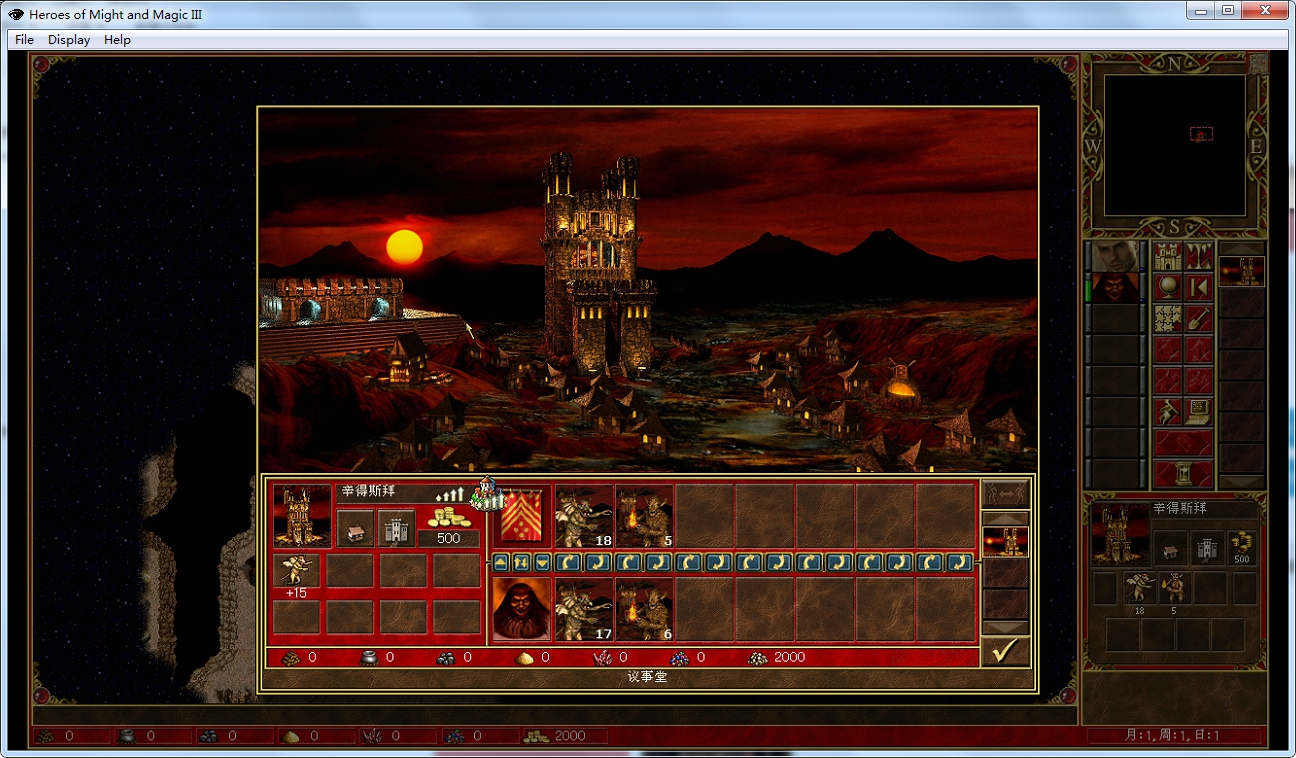Image resolution: width=1296 pixels, height=758 pixels.
Task: Click the split stack button above town list
Action: coord(1005,494)
